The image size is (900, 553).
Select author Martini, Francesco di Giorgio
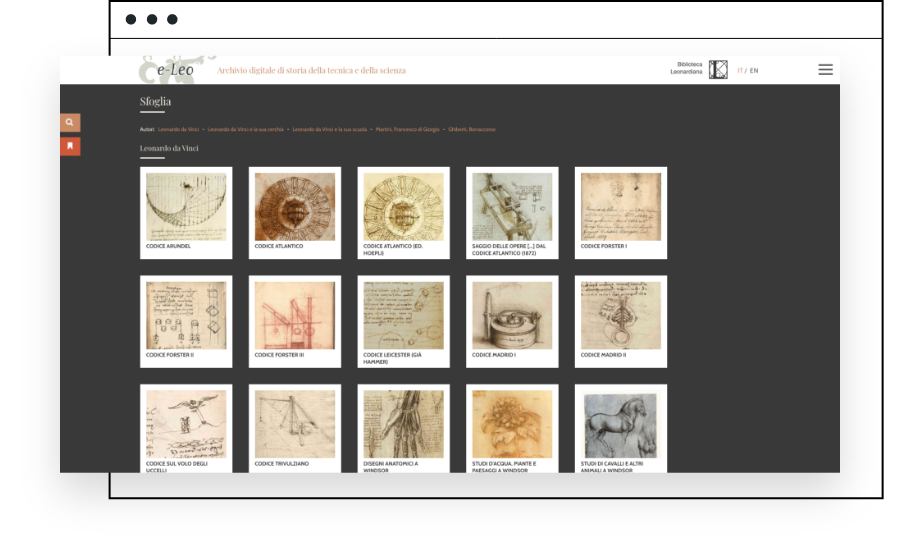click(x=408, y=129)
